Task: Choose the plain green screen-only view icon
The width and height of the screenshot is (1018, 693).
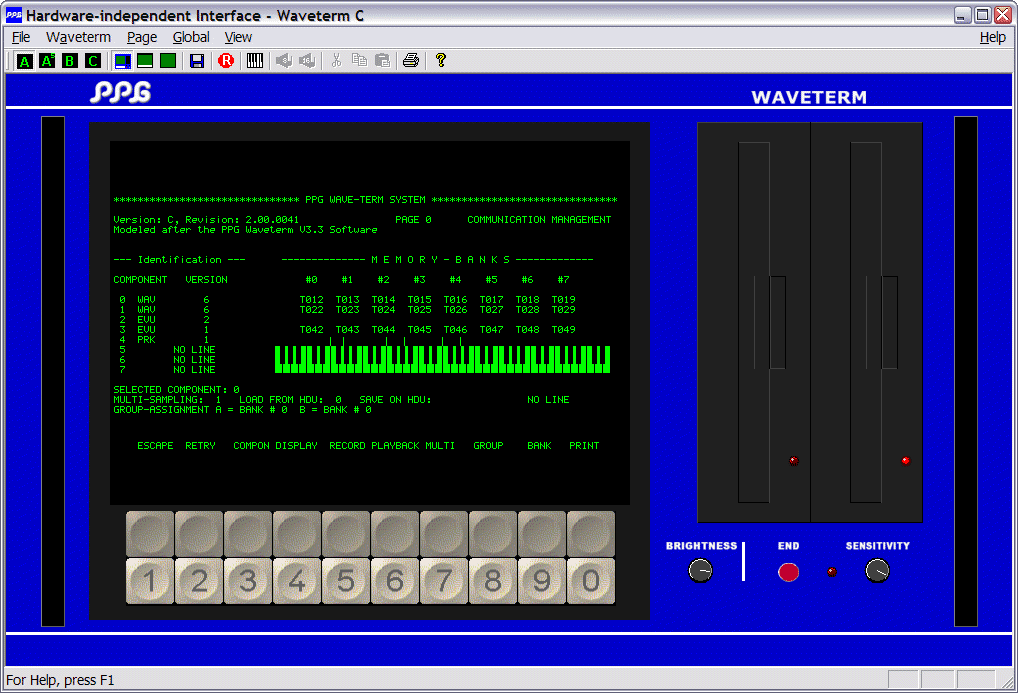Action: [168, 61]
